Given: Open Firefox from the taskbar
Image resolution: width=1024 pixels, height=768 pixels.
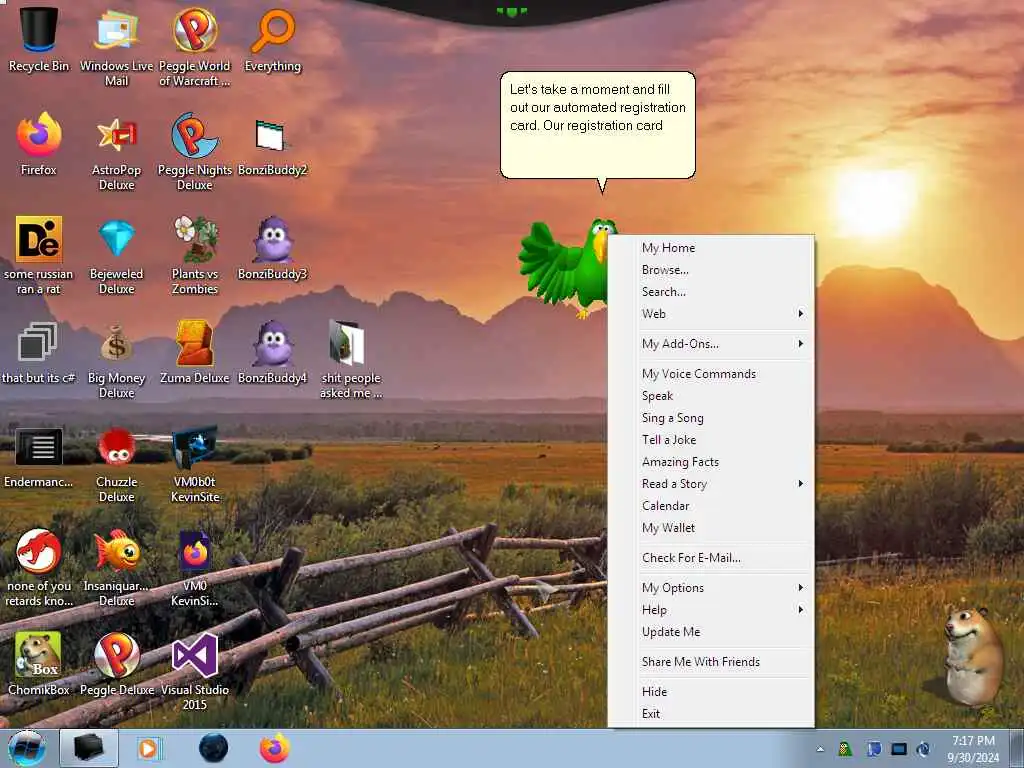Looking at the screenshot, I should 275,748.
